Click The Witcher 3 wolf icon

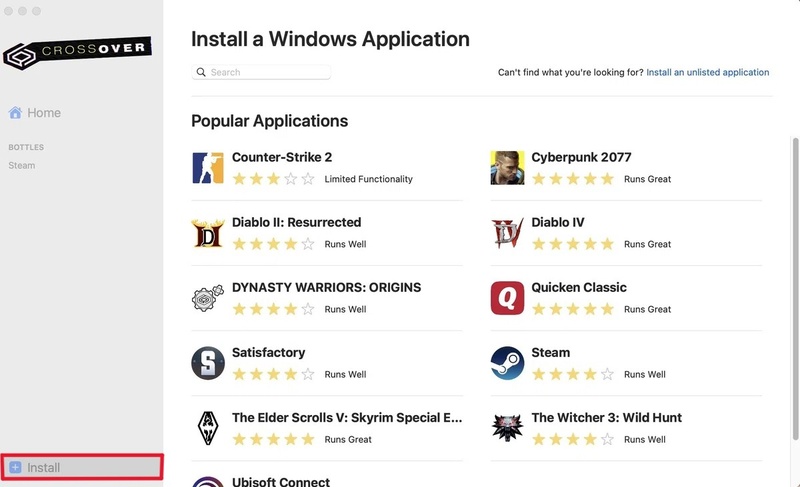point(507,427)
